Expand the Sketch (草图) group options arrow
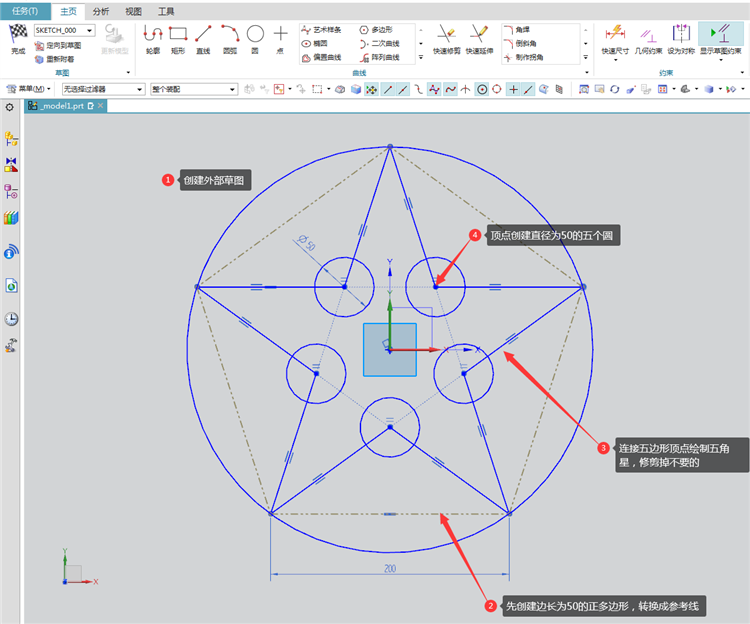Screen dimensions: 750x624 click(128, 73)
